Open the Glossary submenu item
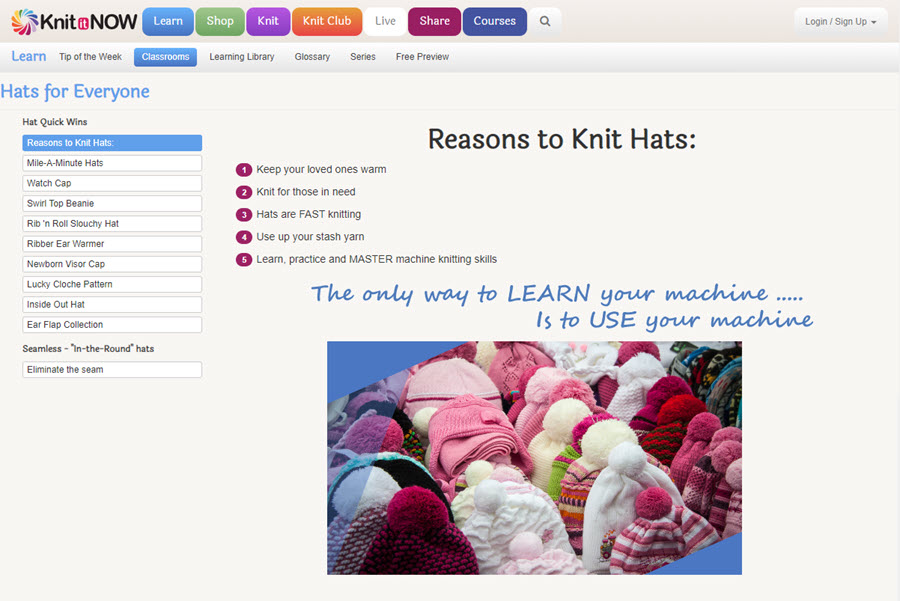Viewport: 900px width, 601px height. 312,57
